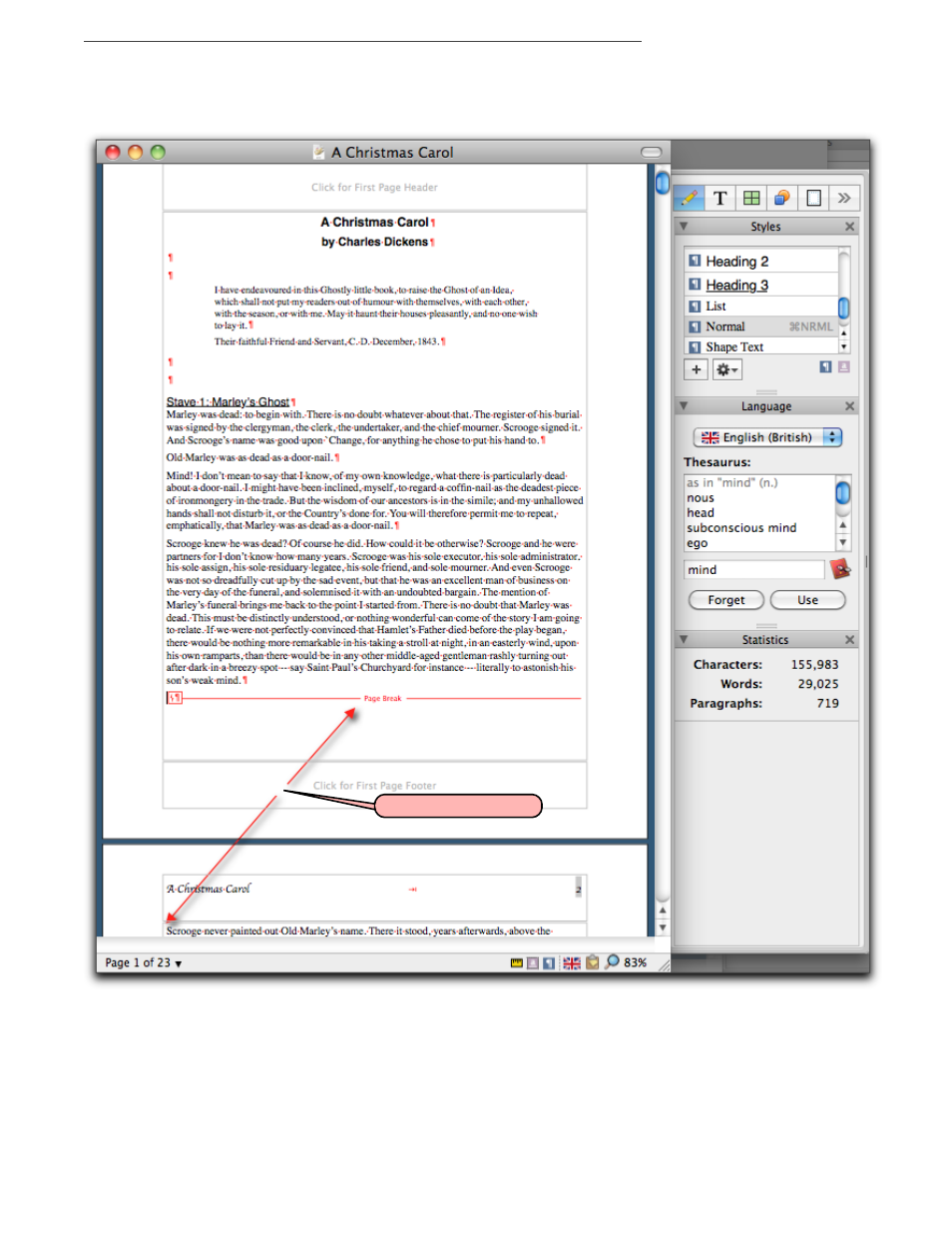Image resolution: width=952 pixels, height=1233 pixels.
Task: Close the Styles panel
Action: tap(850, 227)
